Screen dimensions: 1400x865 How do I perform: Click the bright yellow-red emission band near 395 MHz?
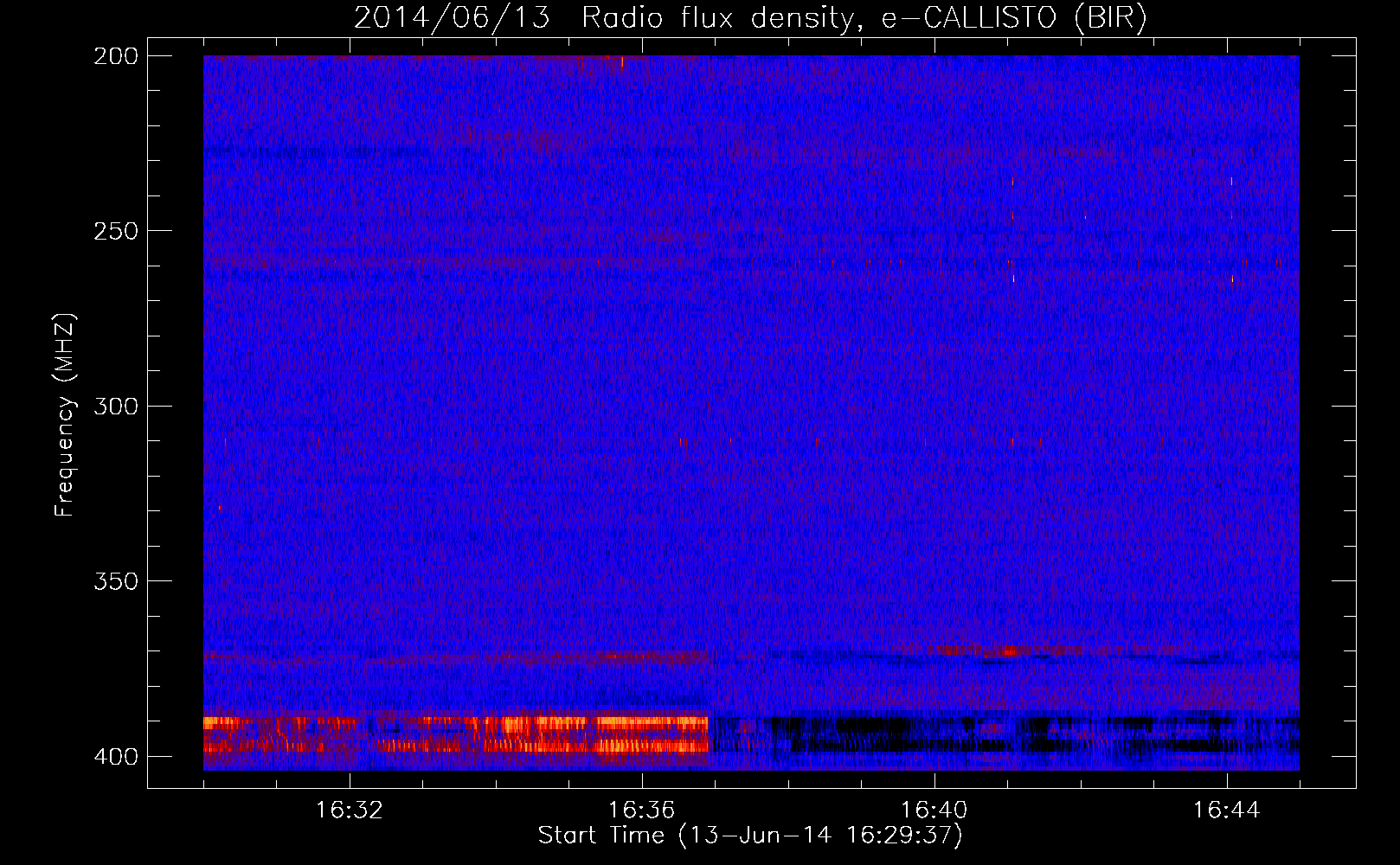[456, 734]
